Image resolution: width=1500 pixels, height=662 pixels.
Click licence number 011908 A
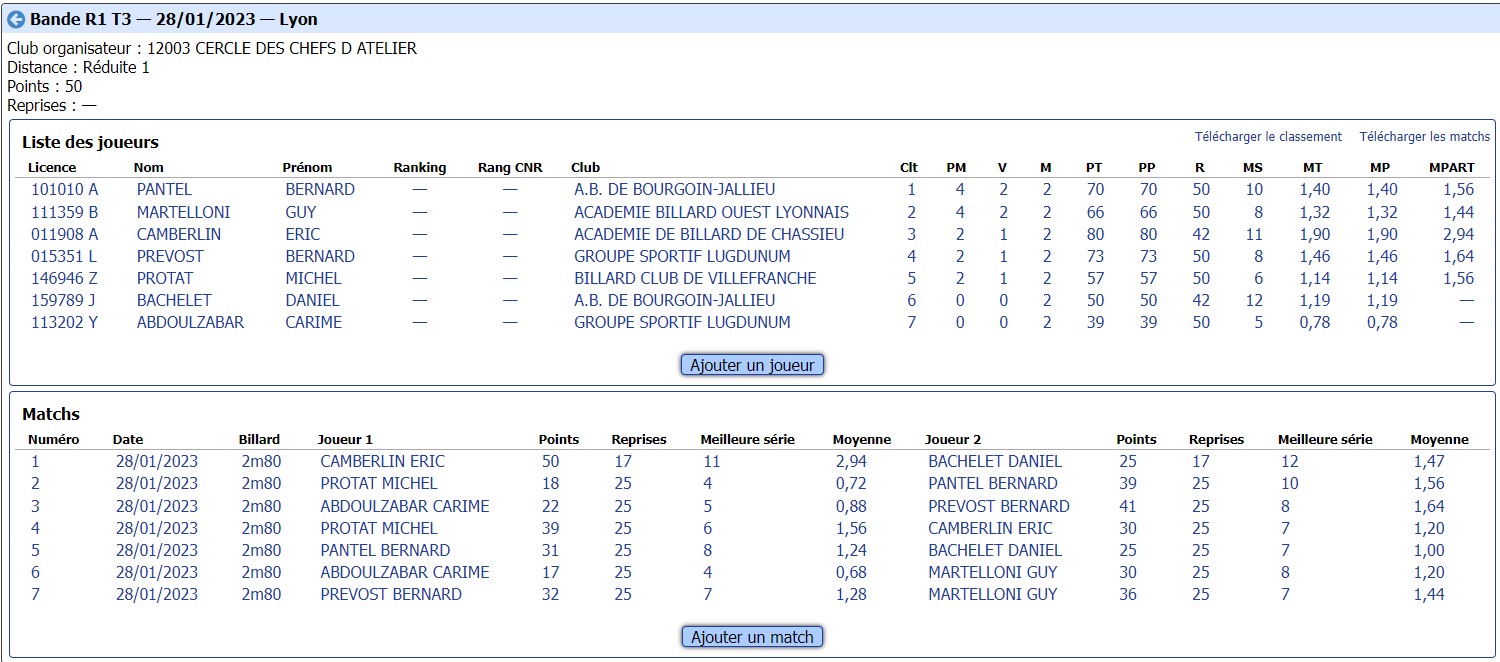(x=65, y=234)
